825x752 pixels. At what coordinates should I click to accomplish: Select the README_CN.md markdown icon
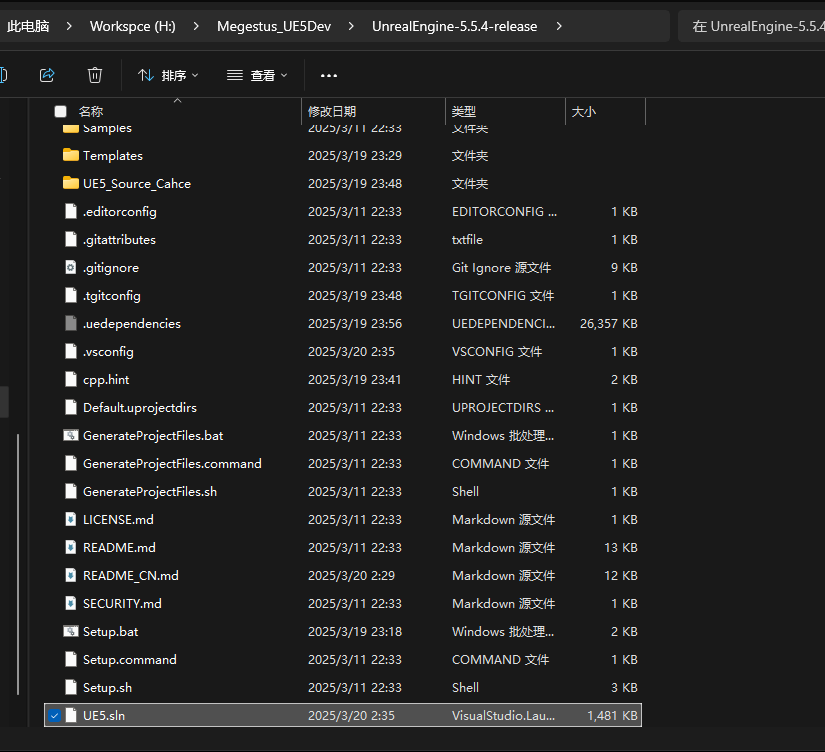click(71, 575)
